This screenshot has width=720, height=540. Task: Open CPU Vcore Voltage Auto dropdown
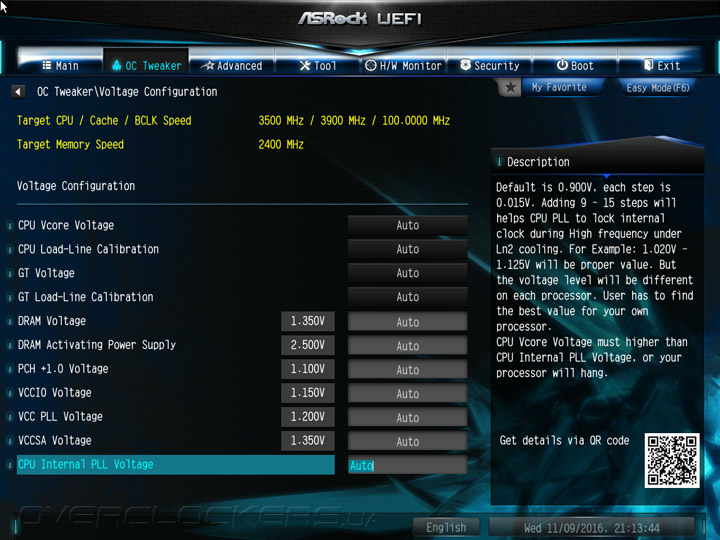click(407, 225)
